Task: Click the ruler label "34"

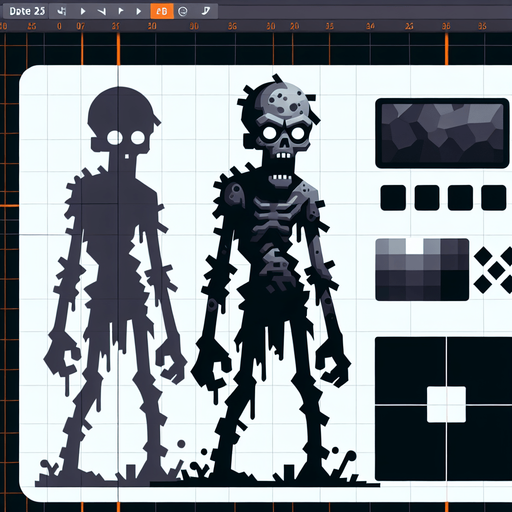Action: click(x=370, y=26)
